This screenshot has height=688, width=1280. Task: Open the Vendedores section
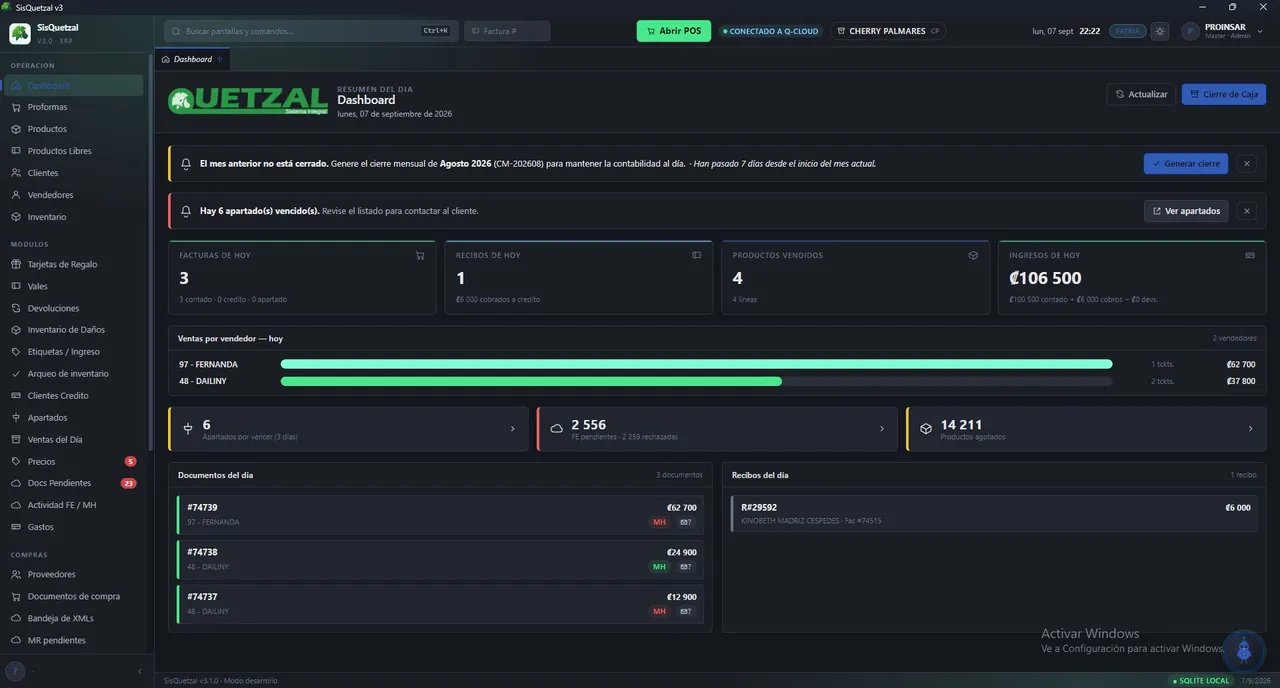(74, 195)
